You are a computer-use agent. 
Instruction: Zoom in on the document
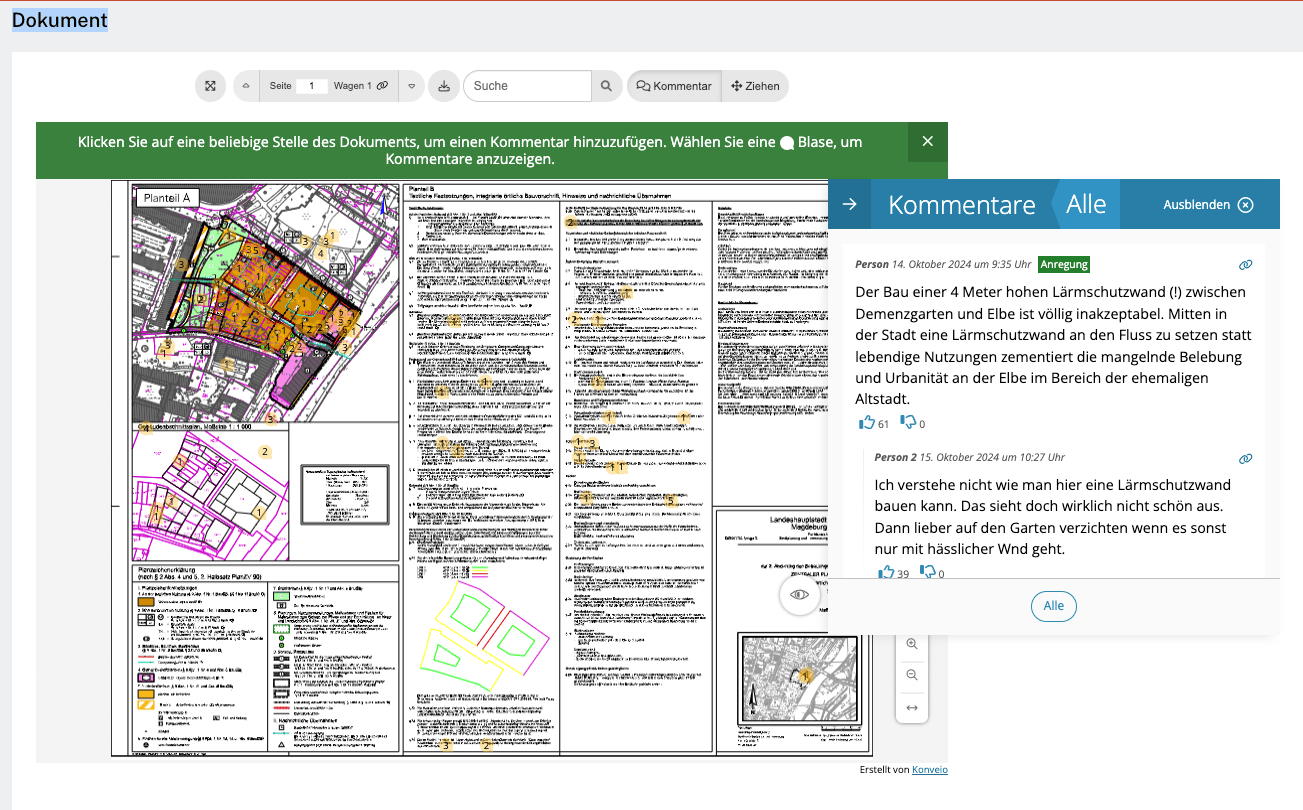[911, 644]
